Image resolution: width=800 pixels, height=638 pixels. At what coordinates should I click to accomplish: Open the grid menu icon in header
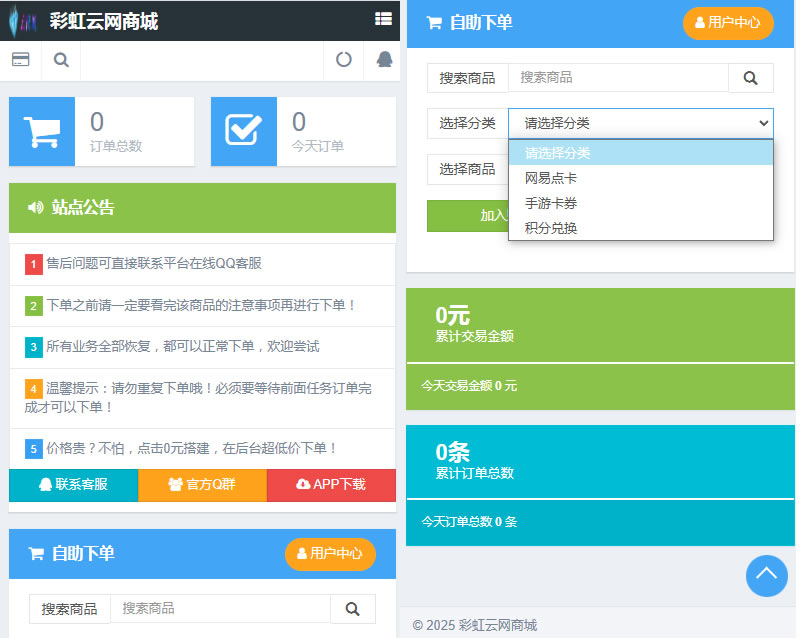click(x=383, y=19)
